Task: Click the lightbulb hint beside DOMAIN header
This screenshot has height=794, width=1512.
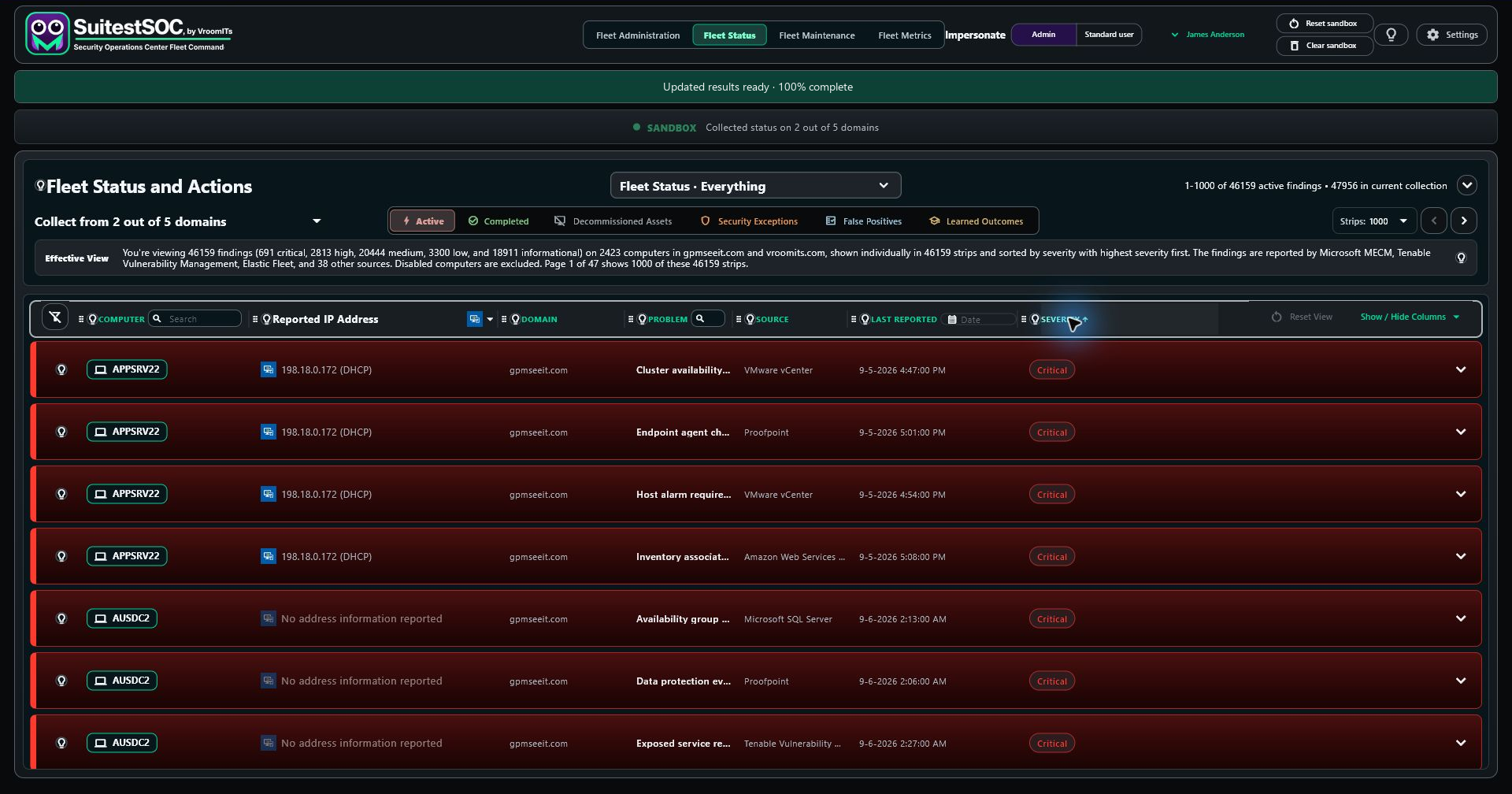Action: (x=516, y=319)
